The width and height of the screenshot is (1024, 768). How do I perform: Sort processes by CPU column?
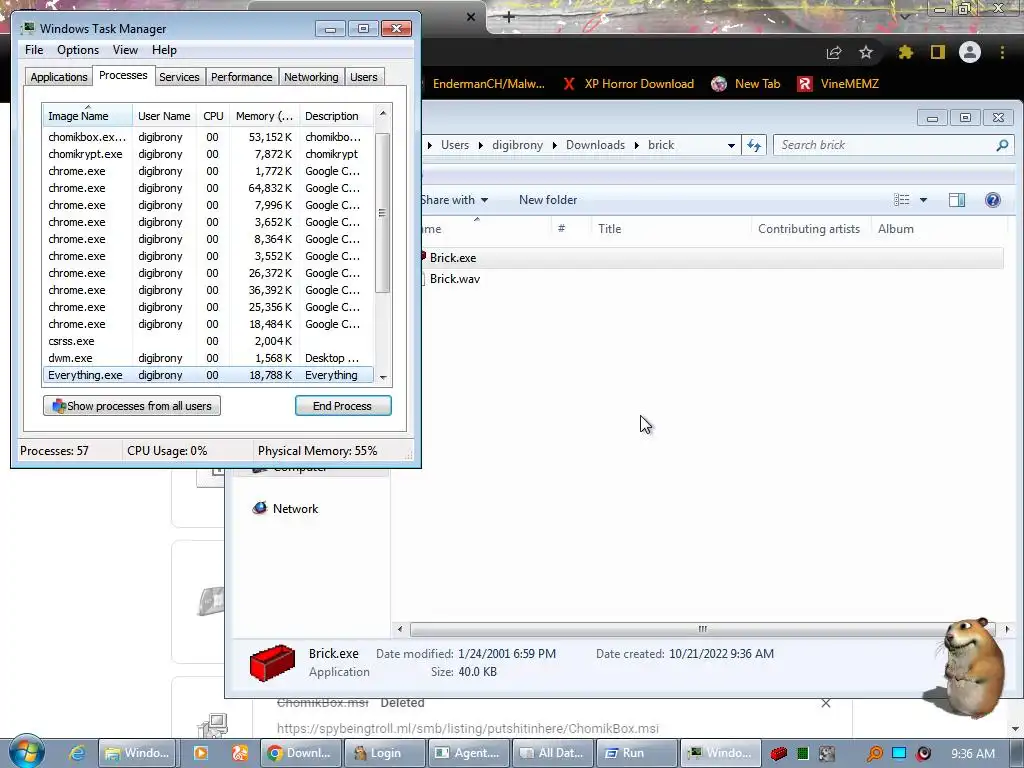coord(213,116)
